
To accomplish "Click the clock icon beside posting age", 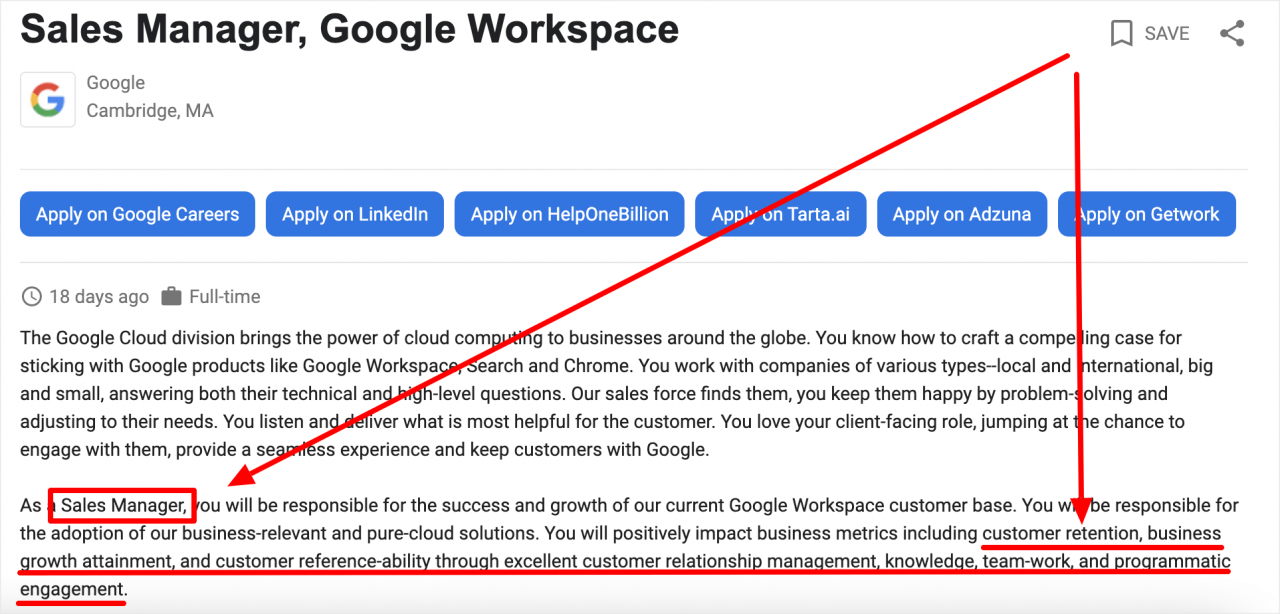I will coord(32,297).
